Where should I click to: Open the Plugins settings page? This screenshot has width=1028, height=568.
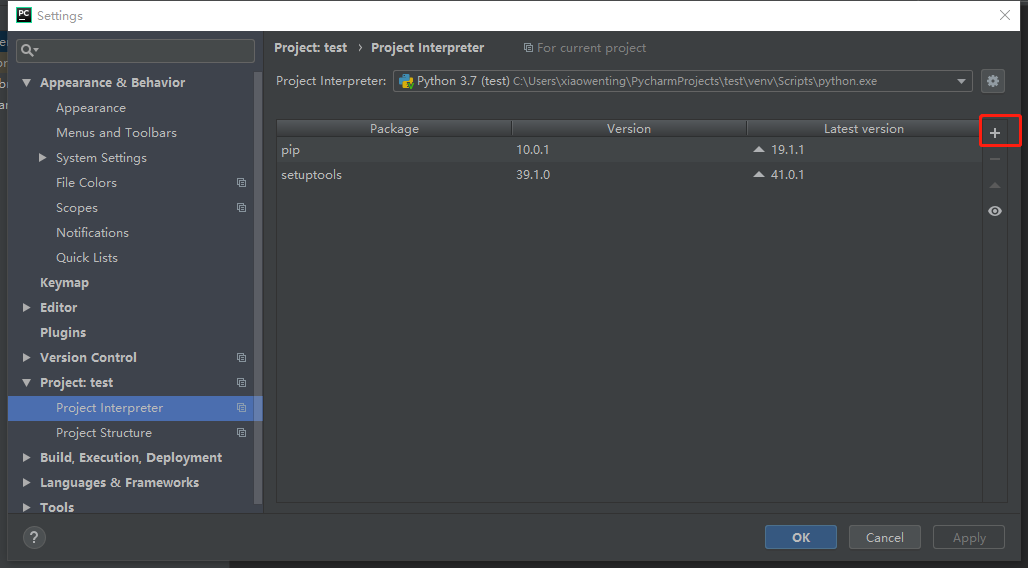pyautogui.click(x=63, y=333)
